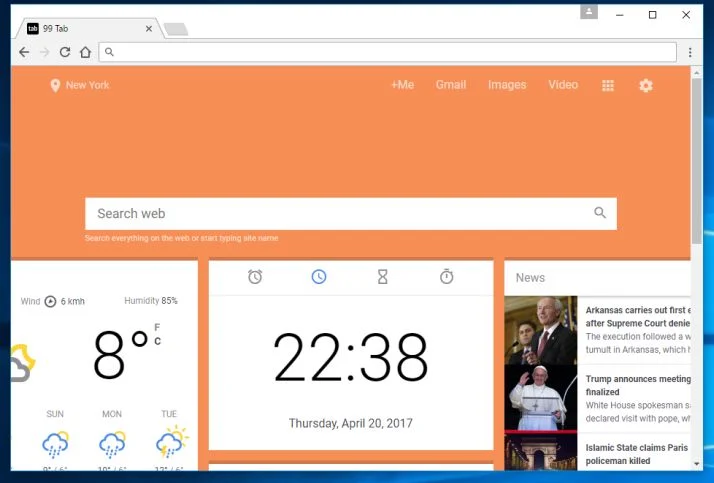714x483 pixels.
Task: Click the Paris arch news thumbnail
Action: tap(541, 452)
